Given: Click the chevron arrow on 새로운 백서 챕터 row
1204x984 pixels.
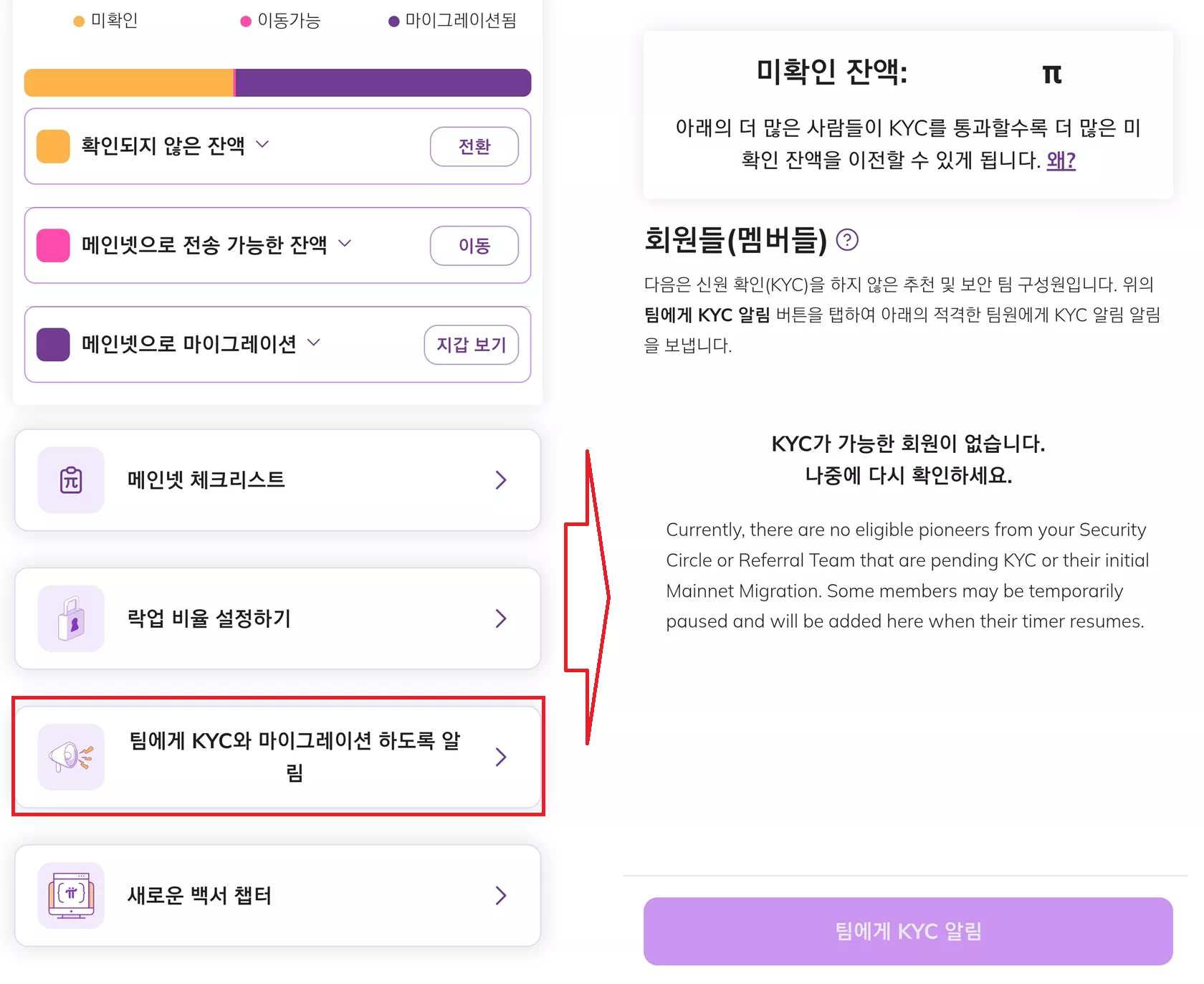Looking at the screenshot, I should (501, 895).
